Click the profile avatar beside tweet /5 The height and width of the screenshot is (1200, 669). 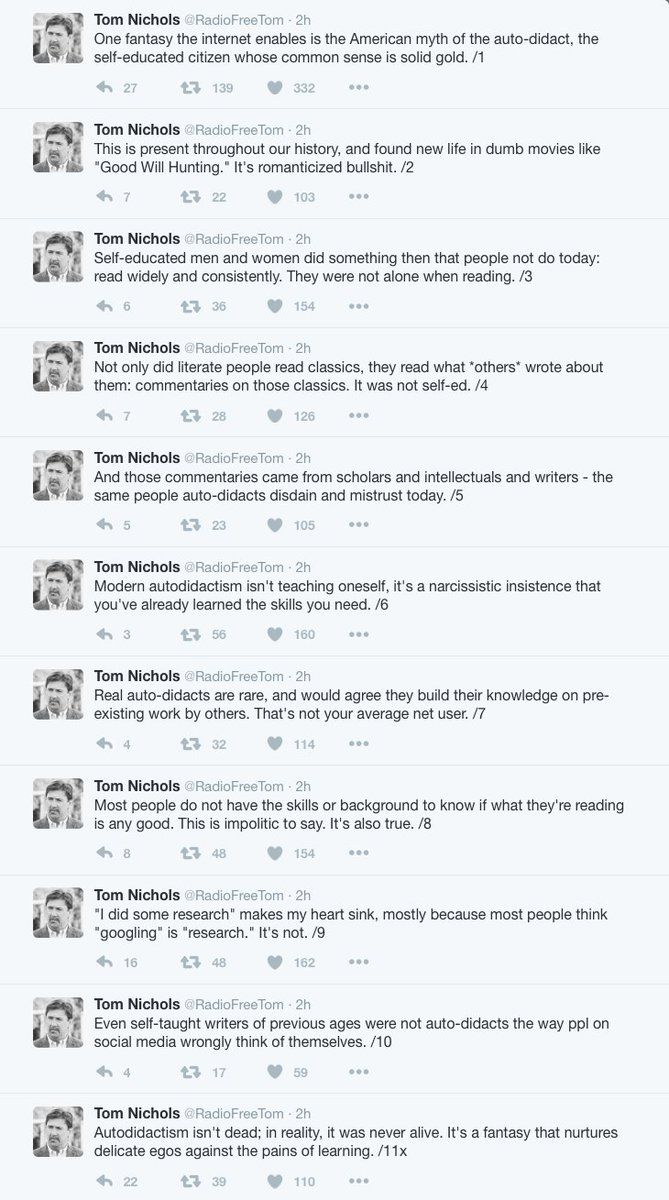[58, 475]
